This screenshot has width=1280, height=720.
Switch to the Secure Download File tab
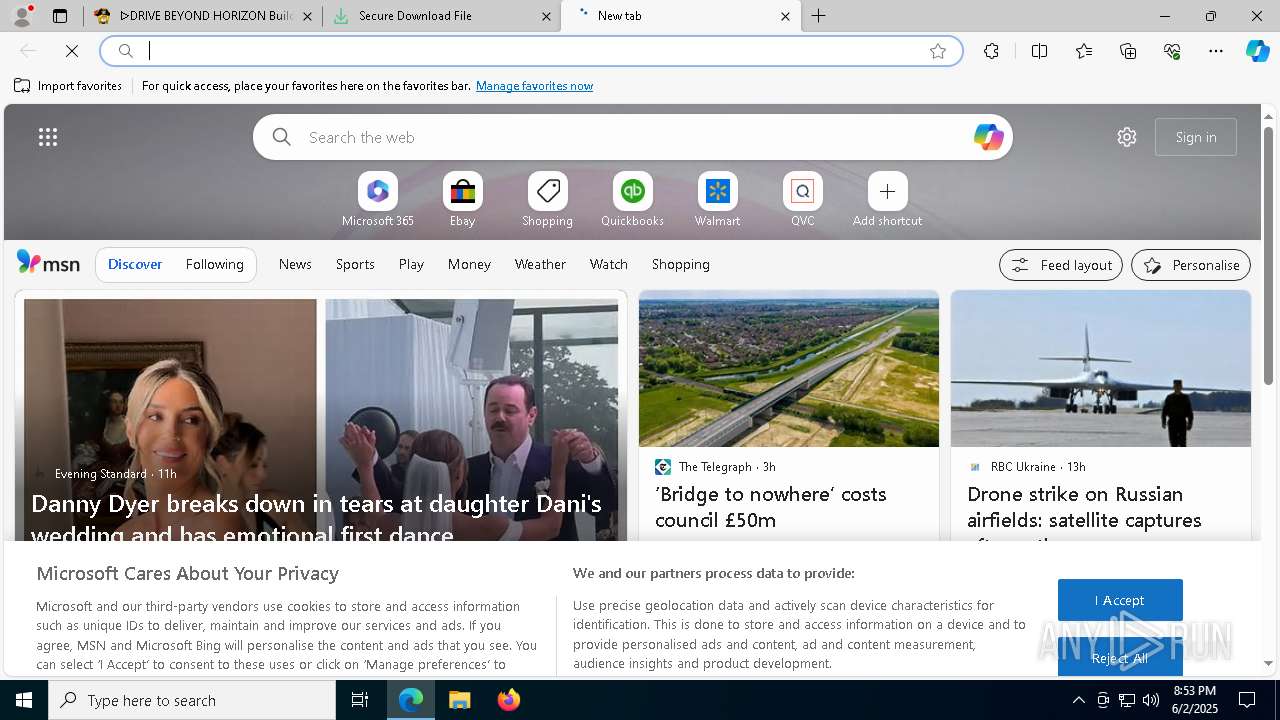[x=441, y=16]
